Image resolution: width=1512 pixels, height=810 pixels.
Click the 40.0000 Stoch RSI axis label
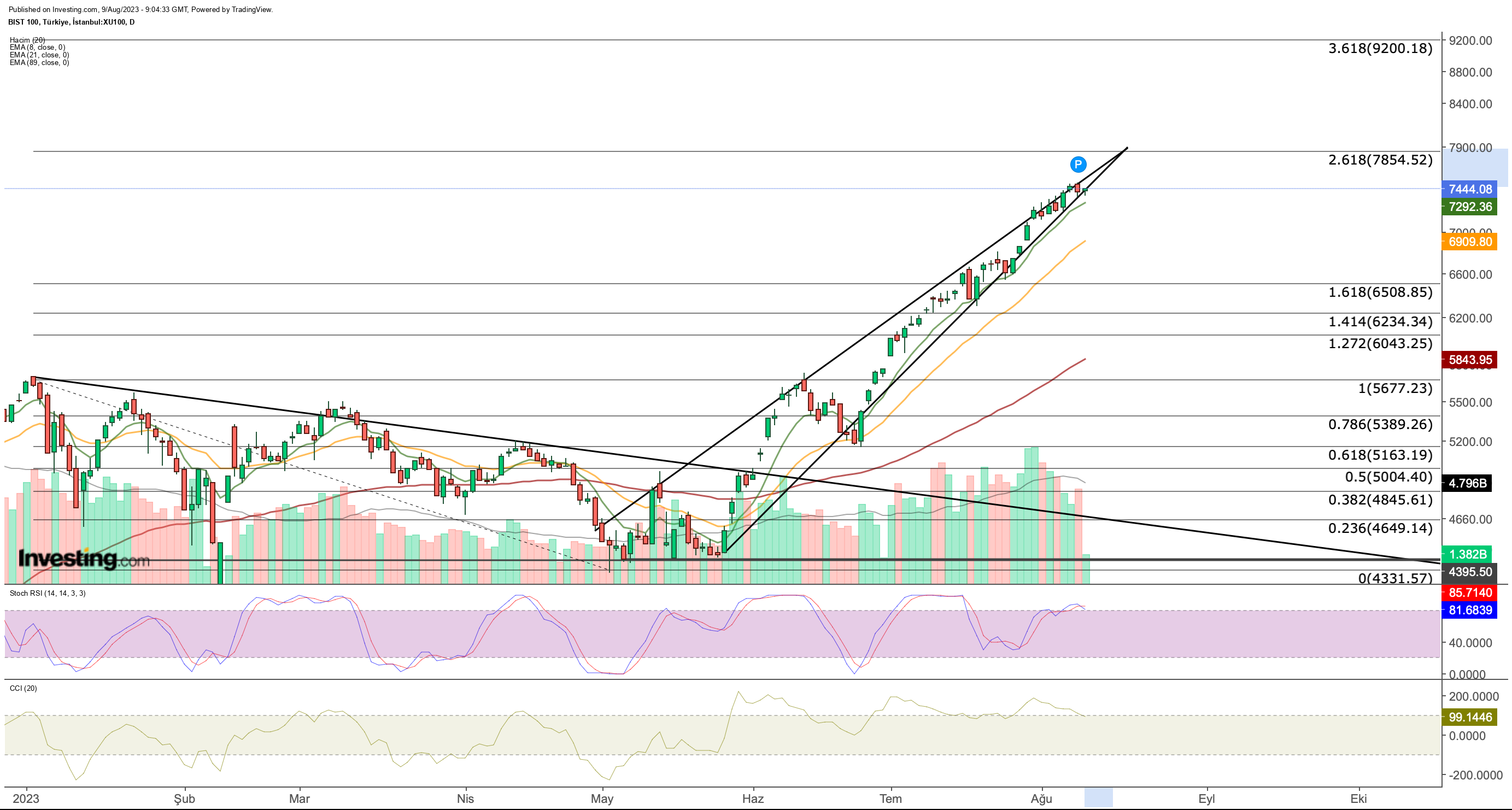1470,643
